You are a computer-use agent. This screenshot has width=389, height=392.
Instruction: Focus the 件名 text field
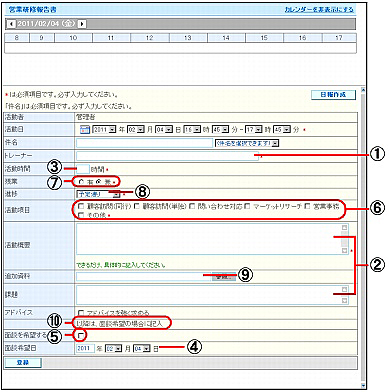click(144, 143)
